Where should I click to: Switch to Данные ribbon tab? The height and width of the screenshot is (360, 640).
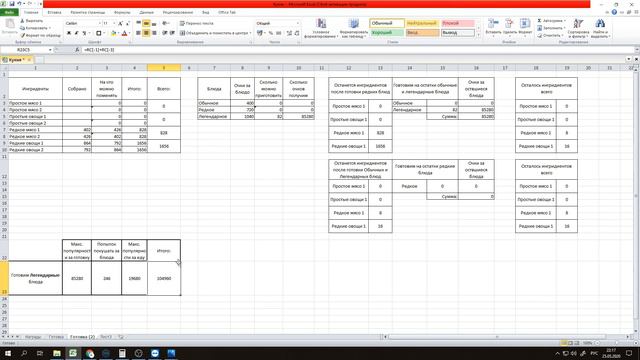[147, 13]
